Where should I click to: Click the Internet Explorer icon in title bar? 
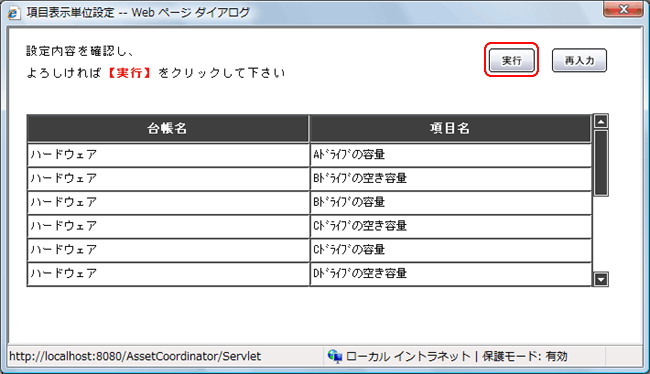coord(14,13)
